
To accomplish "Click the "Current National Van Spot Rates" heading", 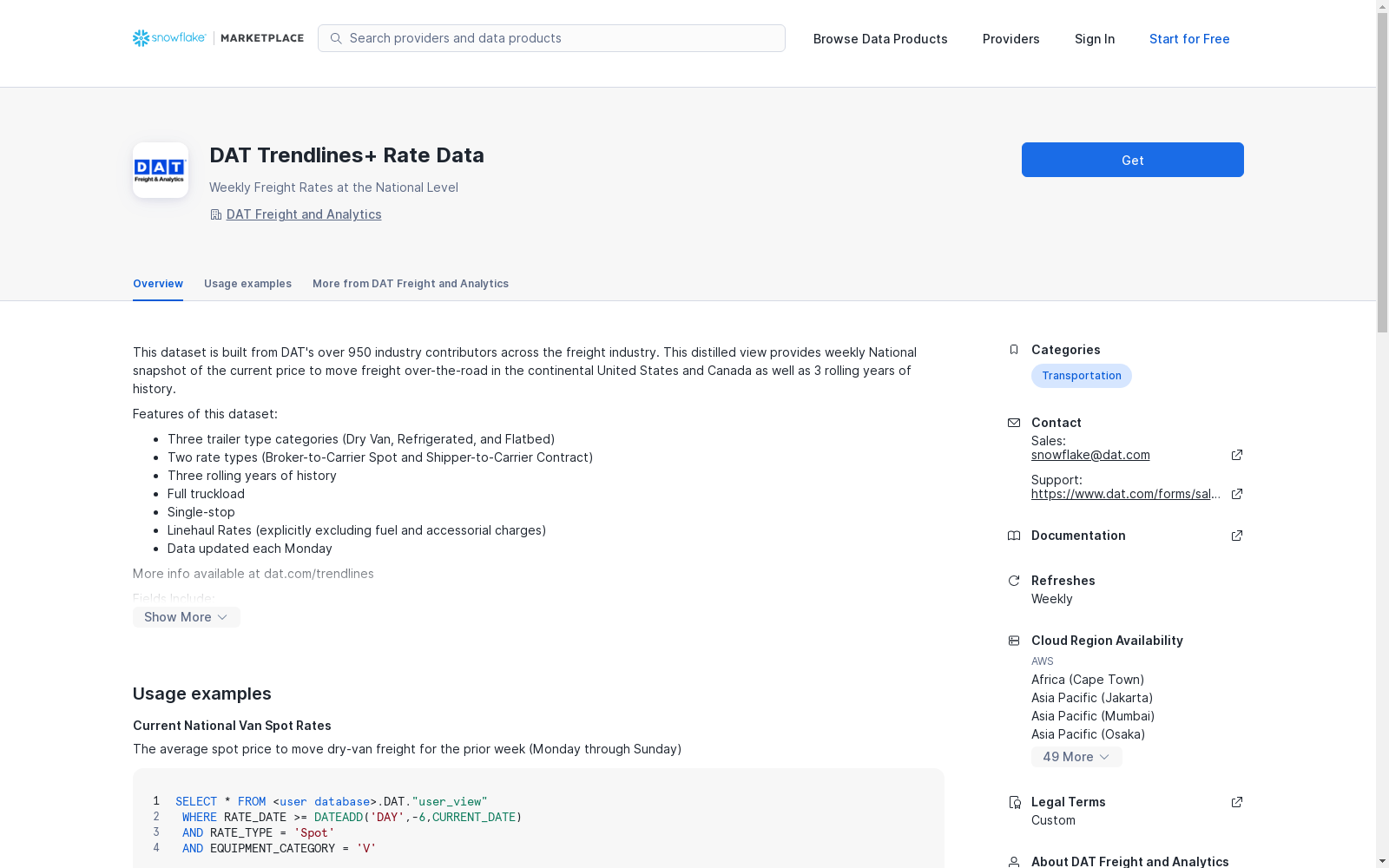I will pos(232,726).
